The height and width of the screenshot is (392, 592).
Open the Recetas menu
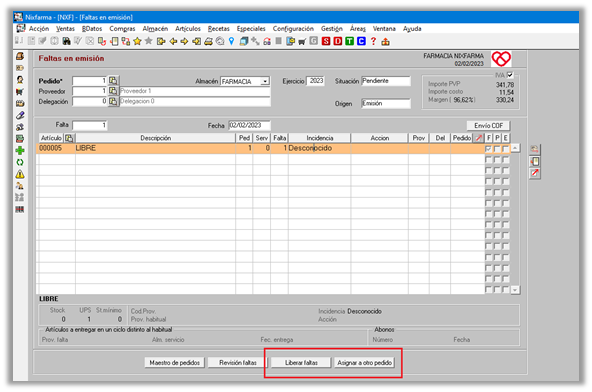point(219,29)
